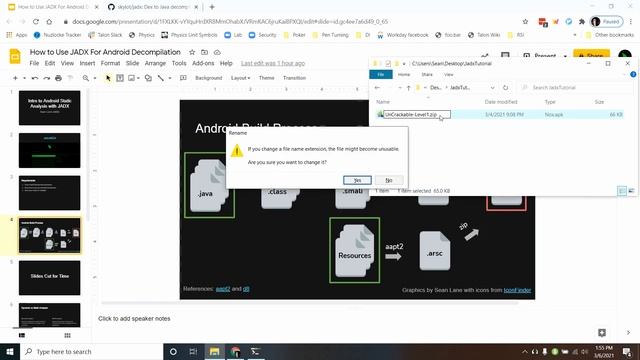The width and height of the screenshot is (640, 360).
Task: Open the Layout dropdown
Action: click(240, 78)
